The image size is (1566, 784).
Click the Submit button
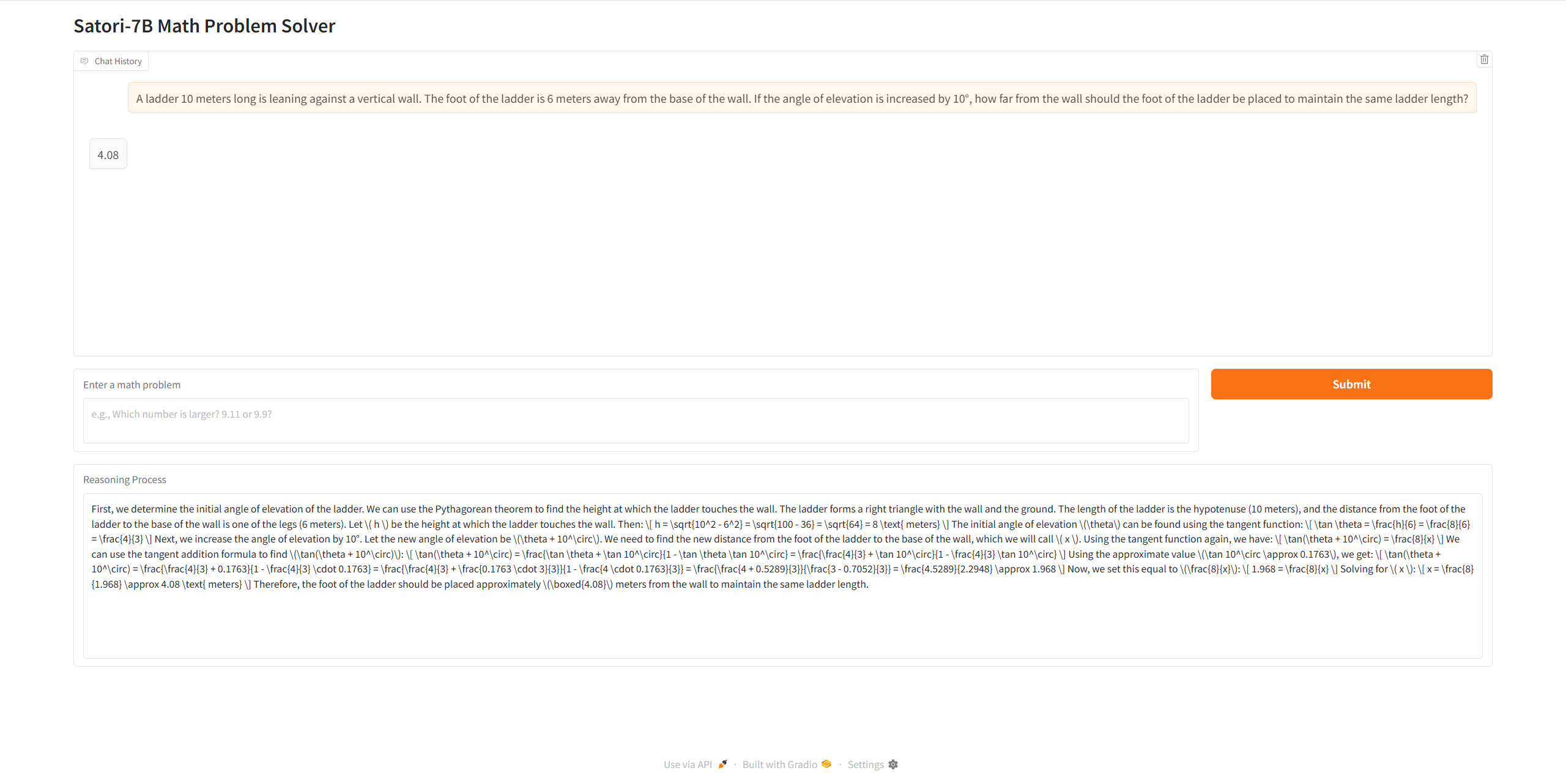pos(1351,384)
